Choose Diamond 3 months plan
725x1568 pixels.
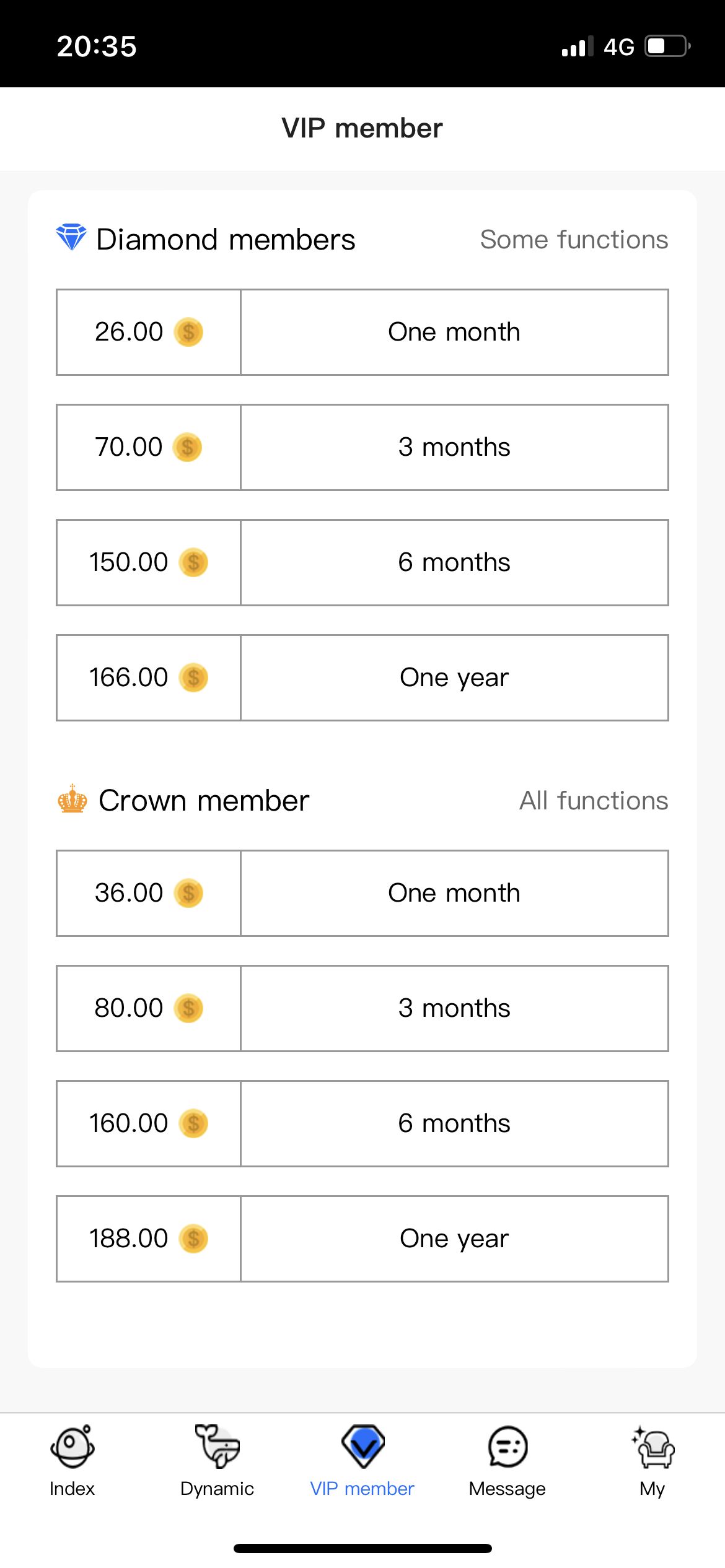(x=454, y=447)
